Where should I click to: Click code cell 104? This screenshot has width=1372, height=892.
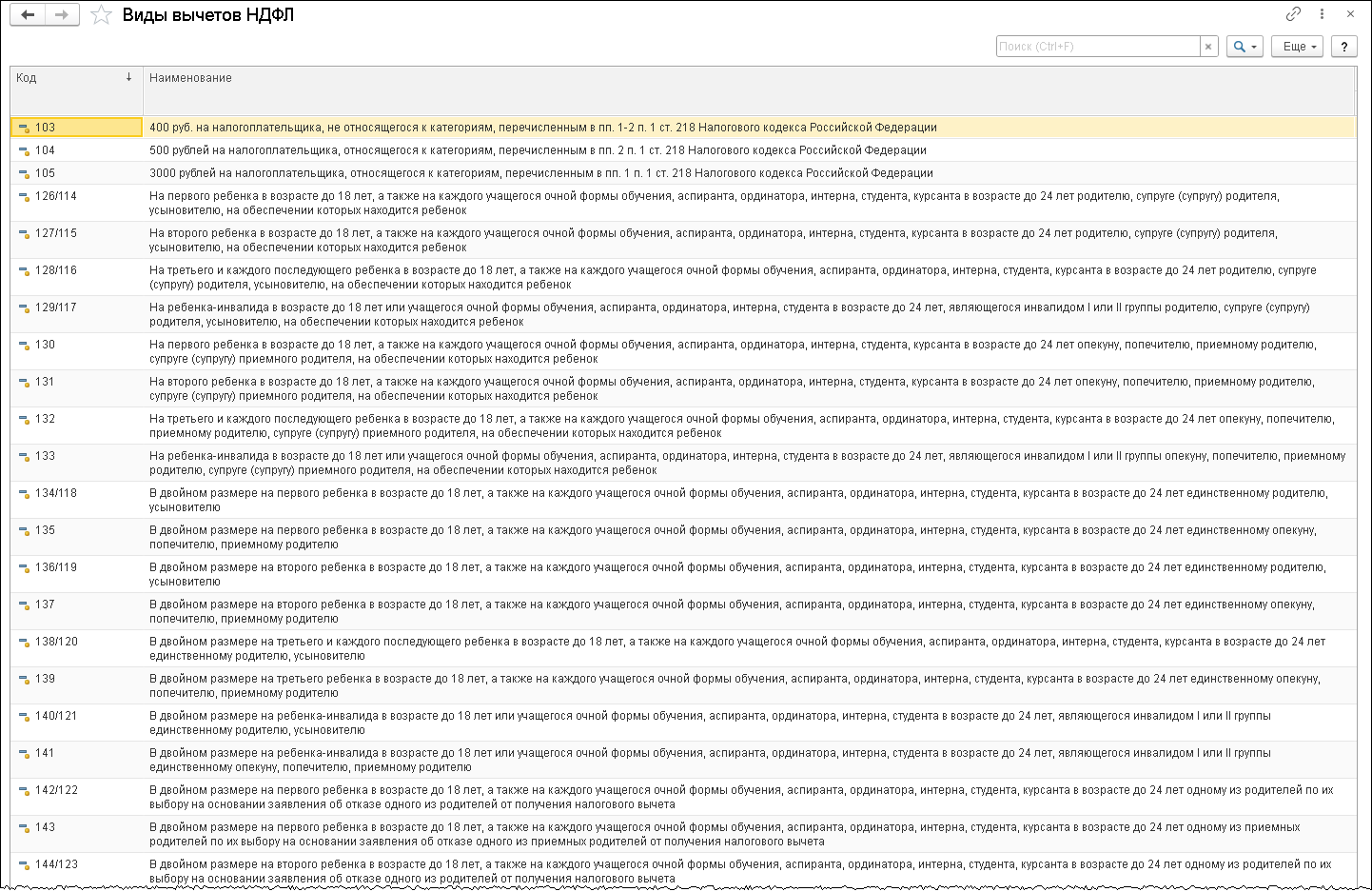pyautogui.click(x=77, y=150)
